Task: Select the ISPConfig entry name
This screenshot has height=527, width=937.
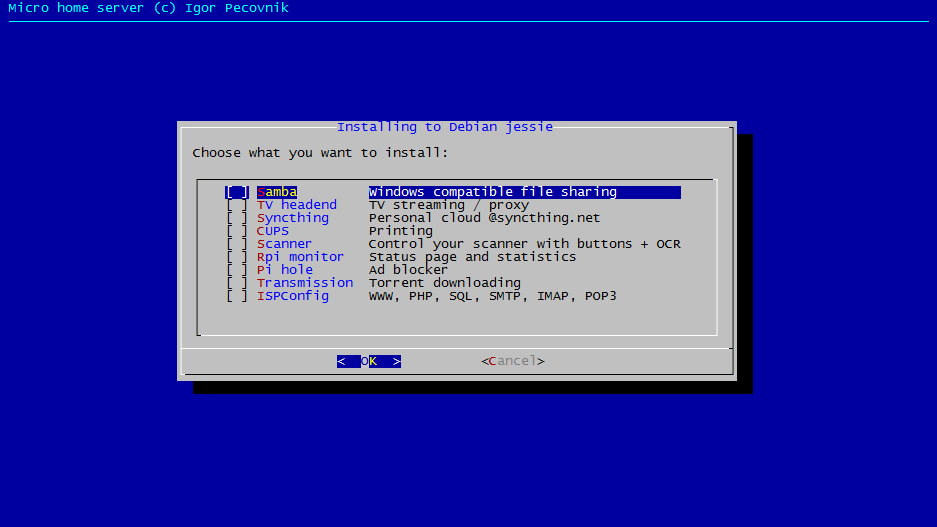Action: click(293, 296)
